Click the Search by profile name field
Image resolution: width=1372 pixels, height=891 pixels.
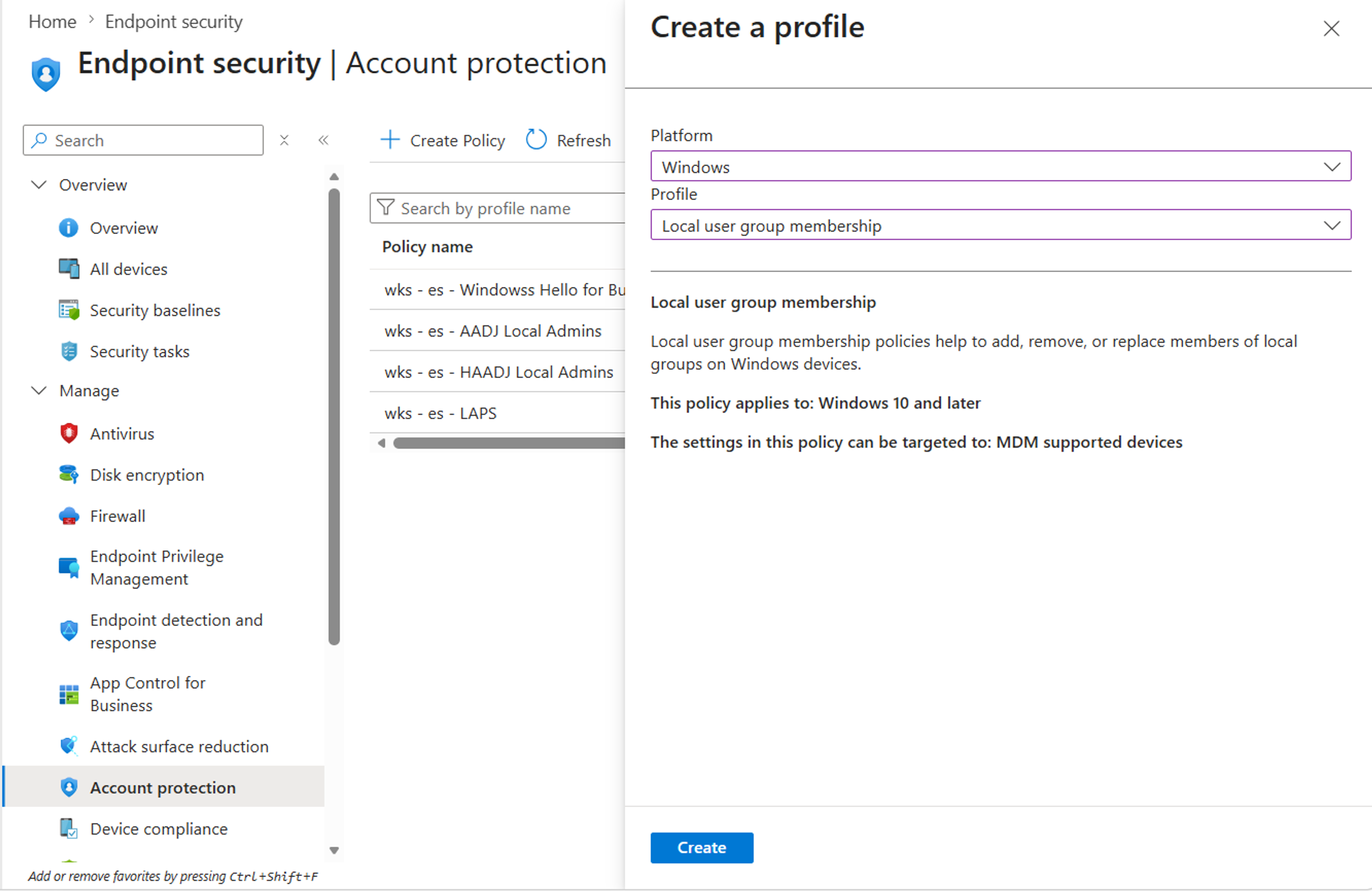497,207
